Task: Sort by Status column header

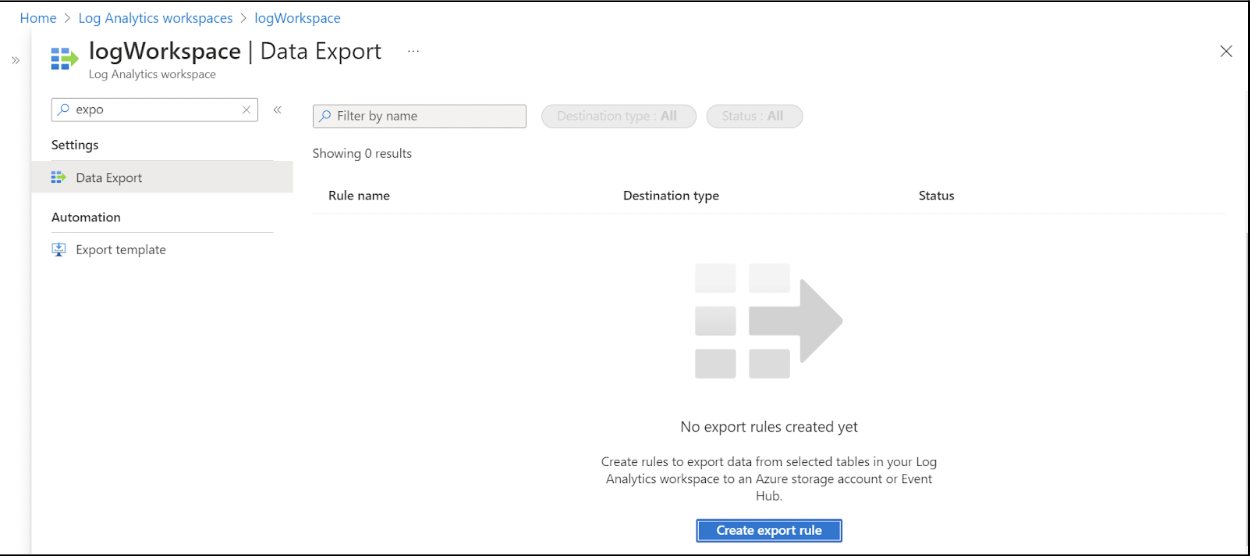Action: point(936,196)
